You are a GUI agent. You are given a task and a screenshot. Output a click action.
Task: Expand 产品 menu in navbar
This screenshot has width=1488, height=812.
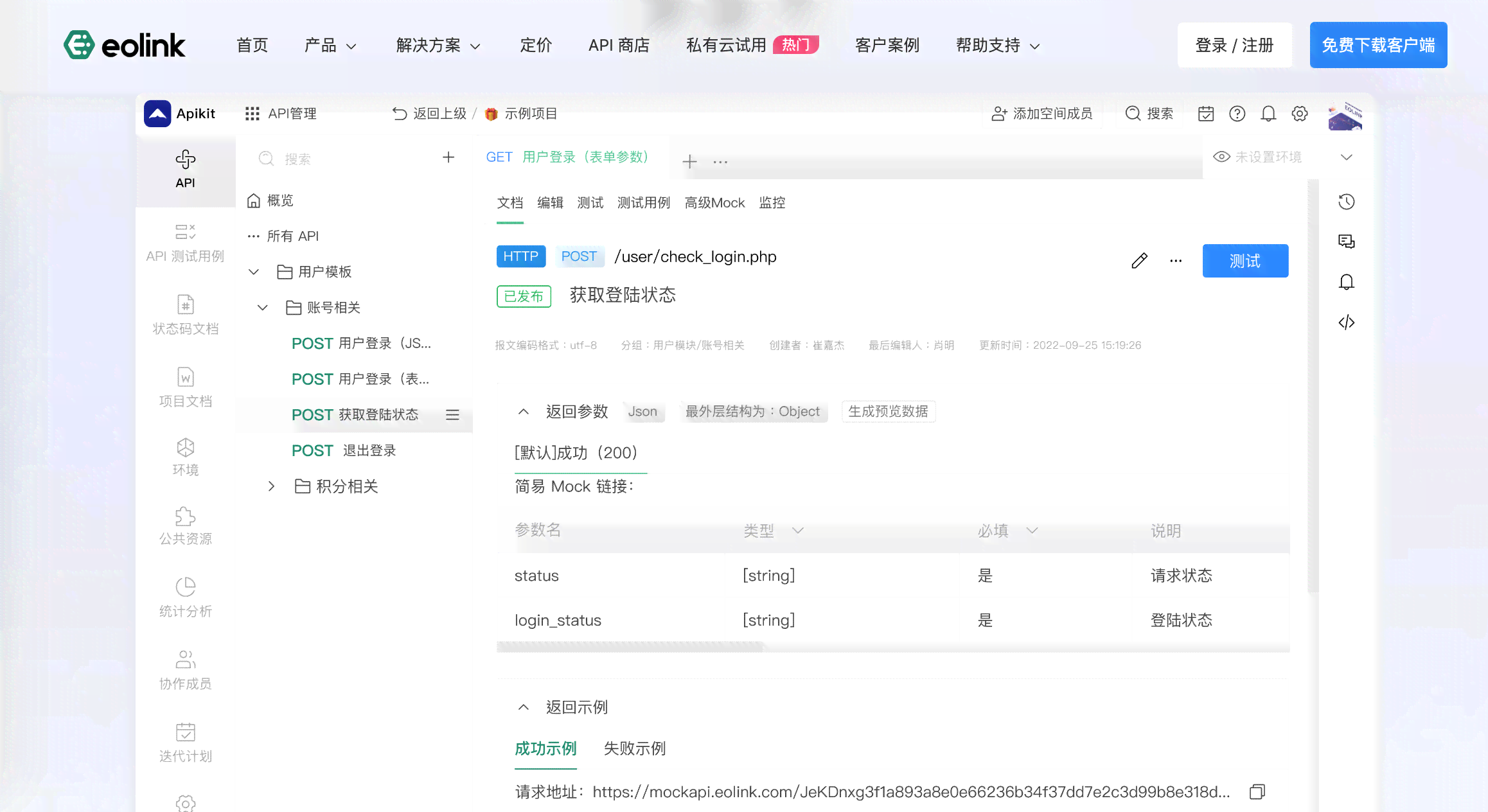[x=330, y=46]
